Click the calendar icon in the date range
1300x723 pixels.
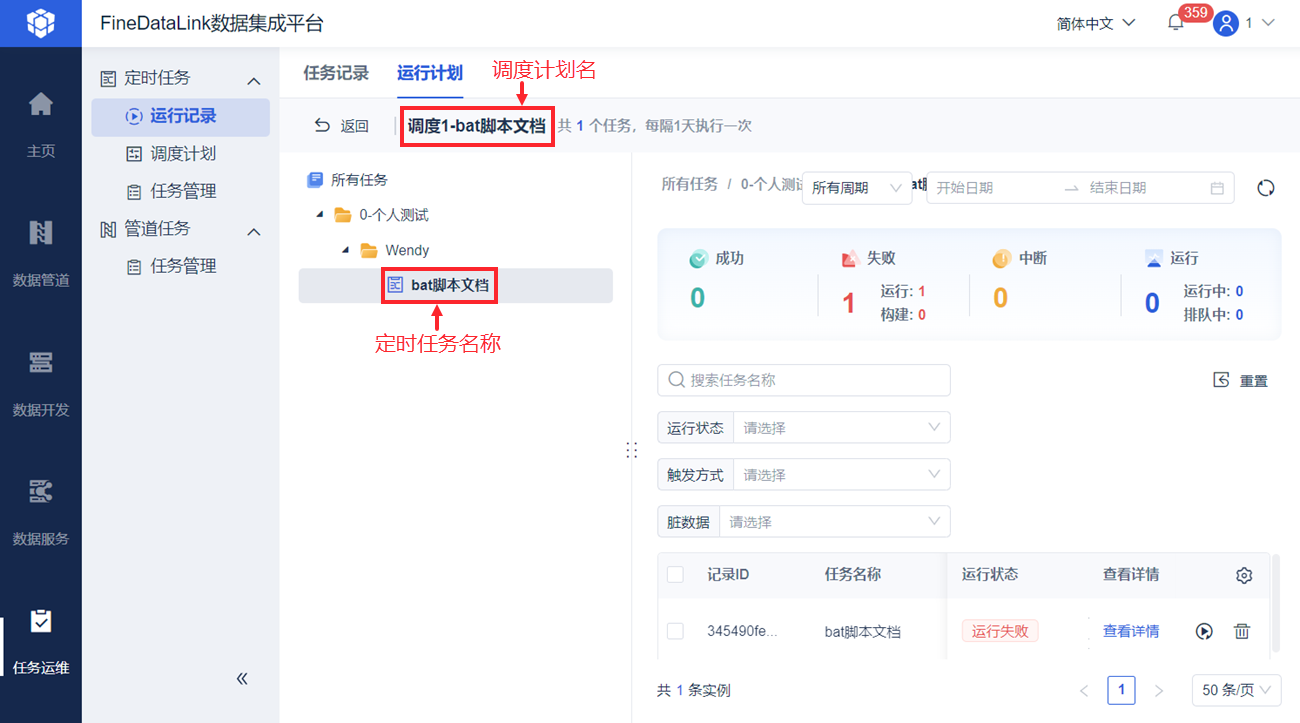(1217, 188)
